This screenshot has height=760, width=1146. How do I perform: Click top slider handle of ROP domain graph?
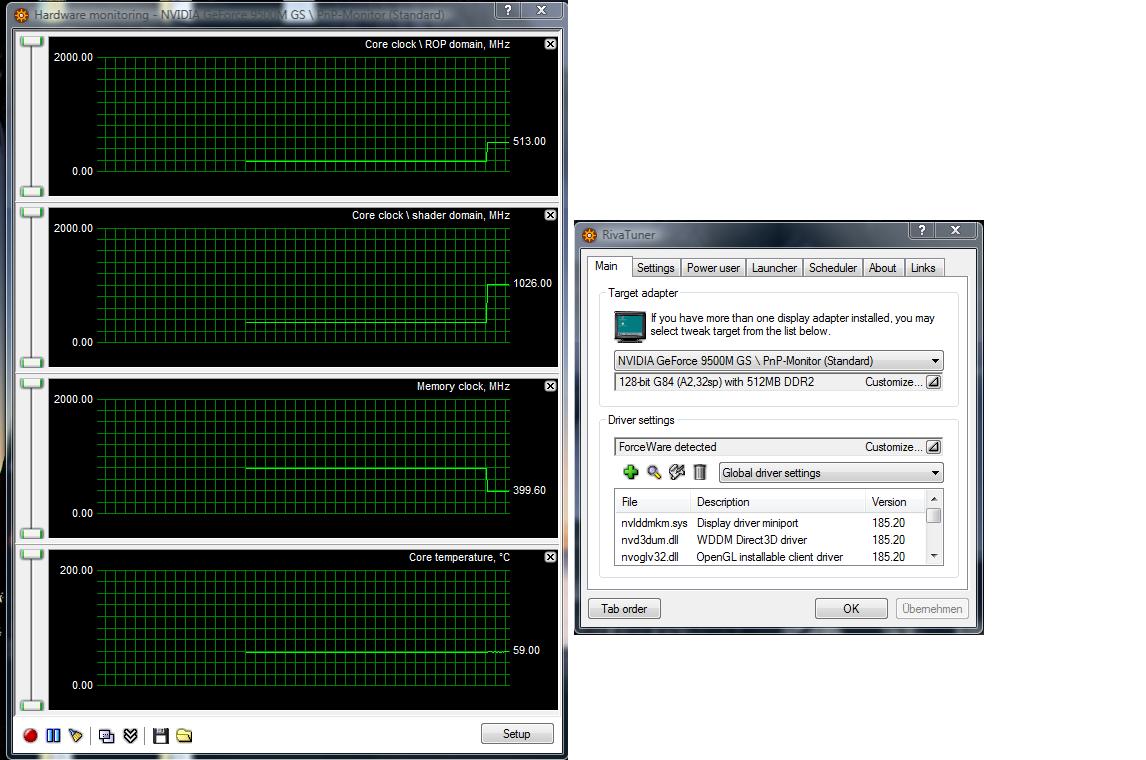[x=31, y=42]
